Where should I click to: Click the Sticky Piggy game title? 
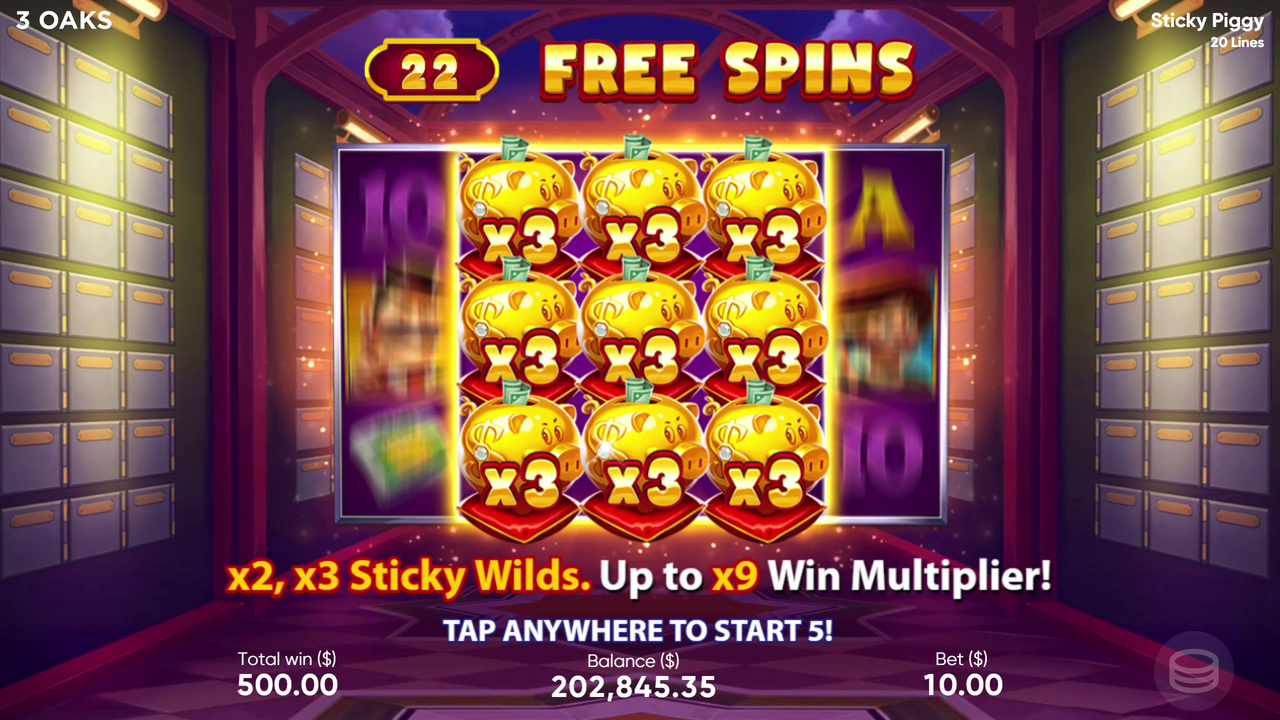(1207, 21)
